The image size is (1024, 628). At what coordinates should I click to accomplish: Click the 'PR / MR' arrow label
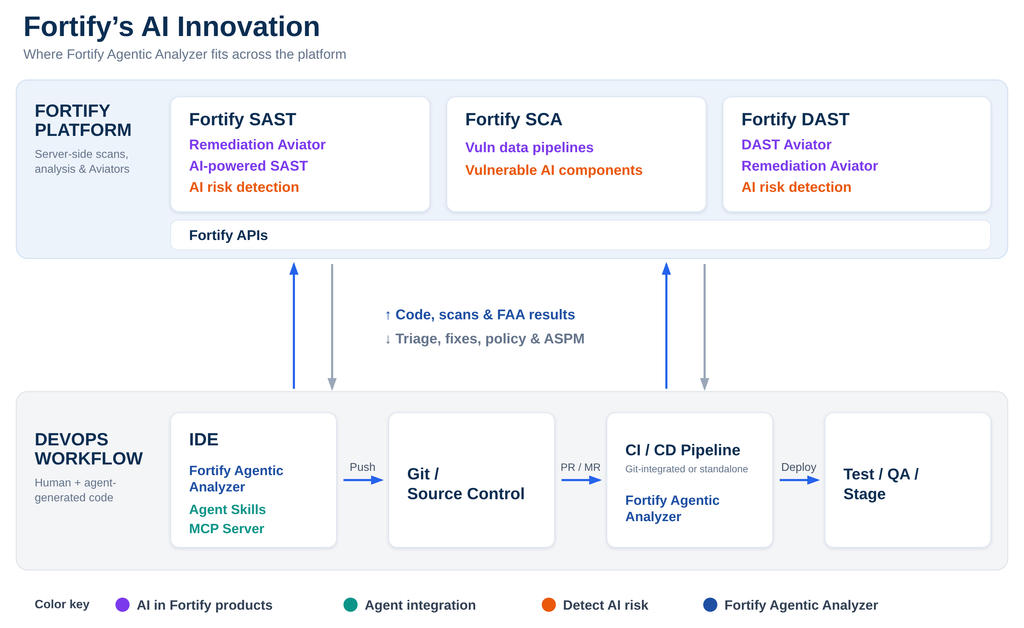(x=581, y=467)
